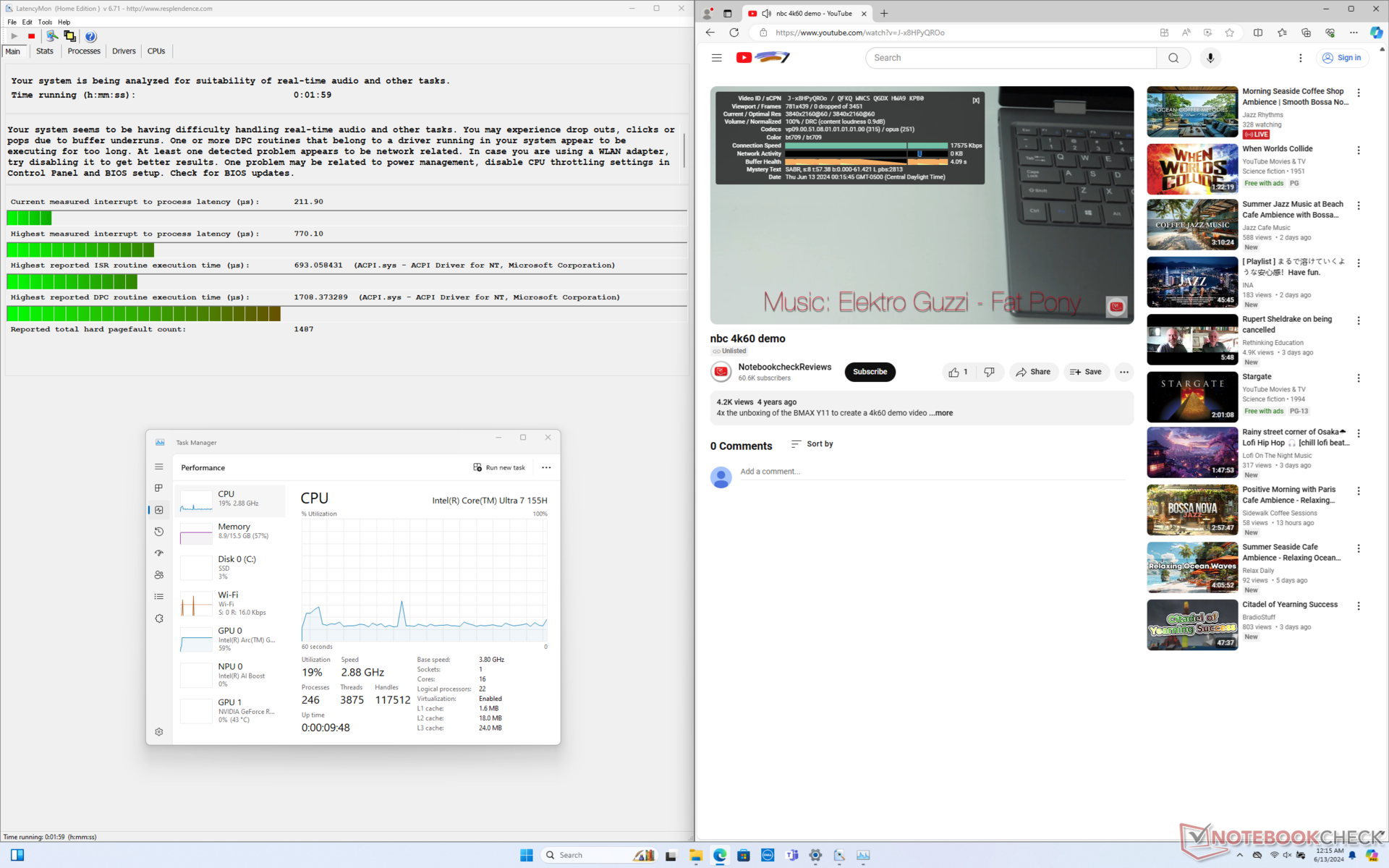Mute the nbc 4k60 demo browser tab
Image resolution: width=1389 pixels, height=868 pixels.
coord(766,14)
